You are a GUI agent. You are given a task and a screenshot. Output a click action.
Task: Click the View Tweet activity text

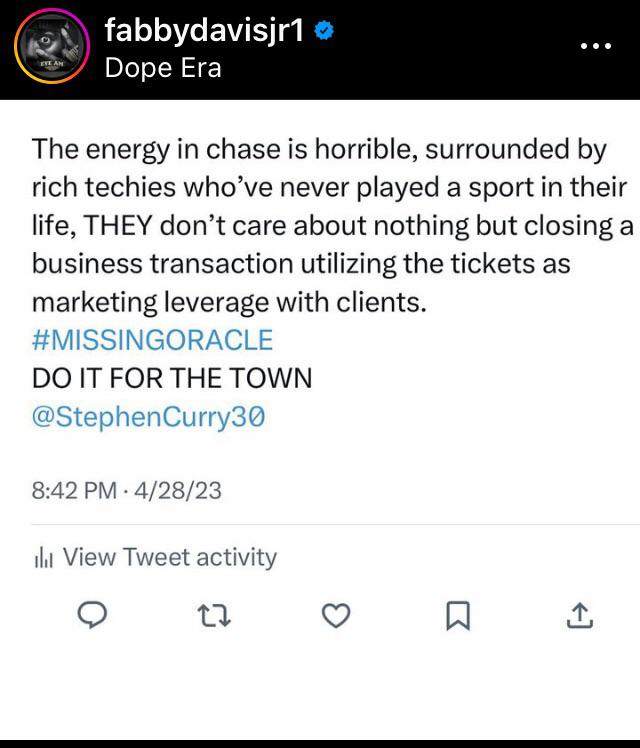(x=170, y=557)
